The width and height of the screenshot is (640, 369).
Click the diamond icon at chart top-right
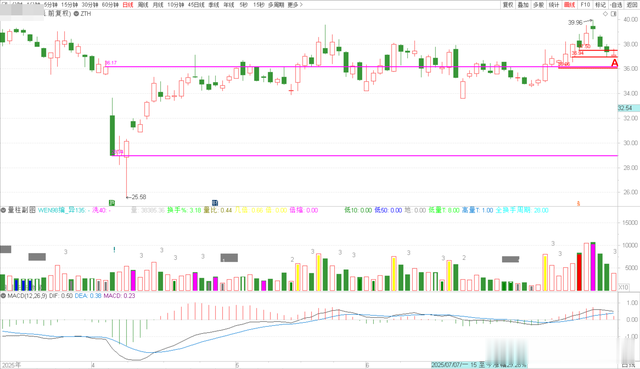coord(605,14)
